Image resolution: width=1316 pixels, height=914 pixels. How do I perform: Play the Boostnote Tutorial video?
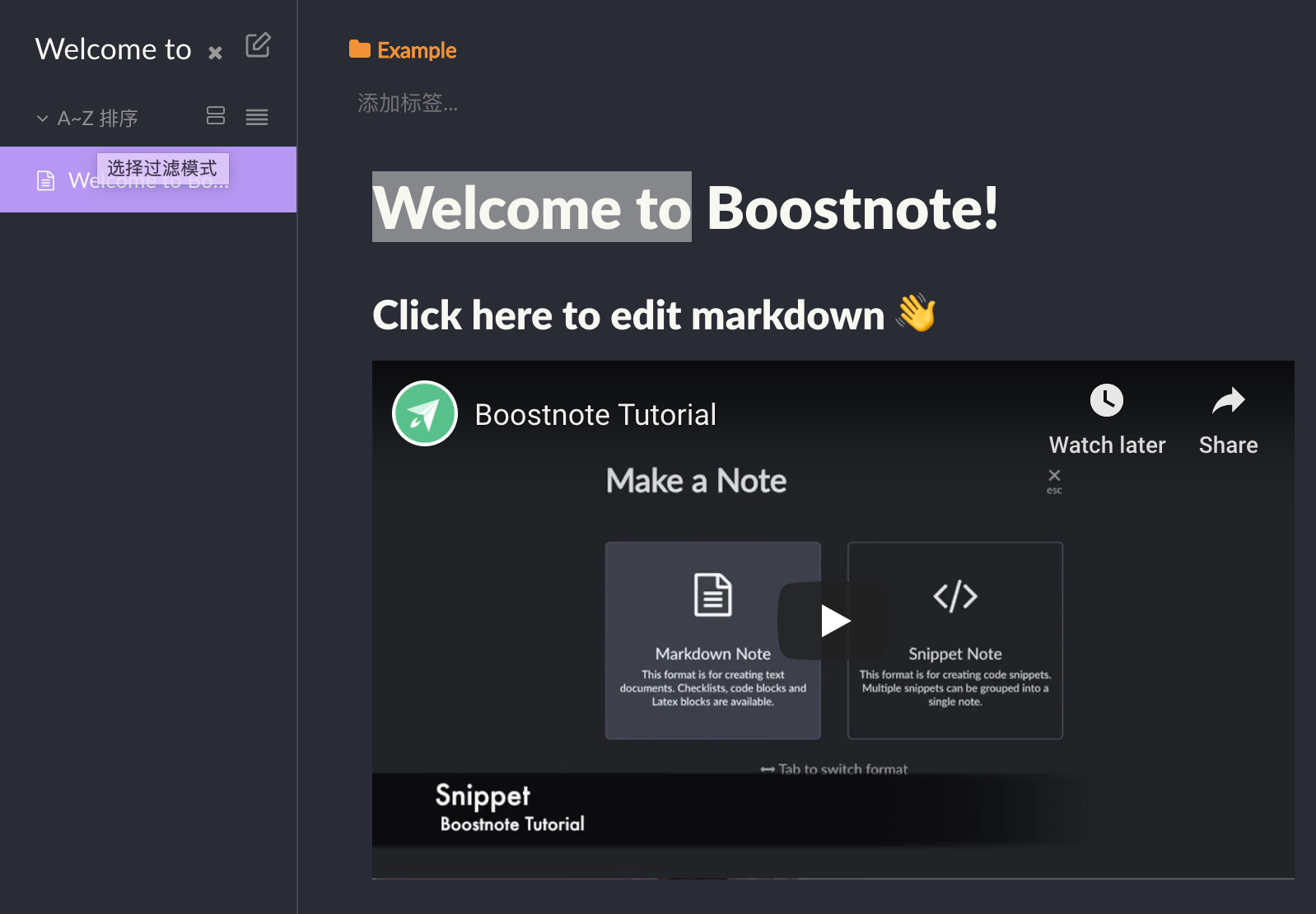[833, 621]
